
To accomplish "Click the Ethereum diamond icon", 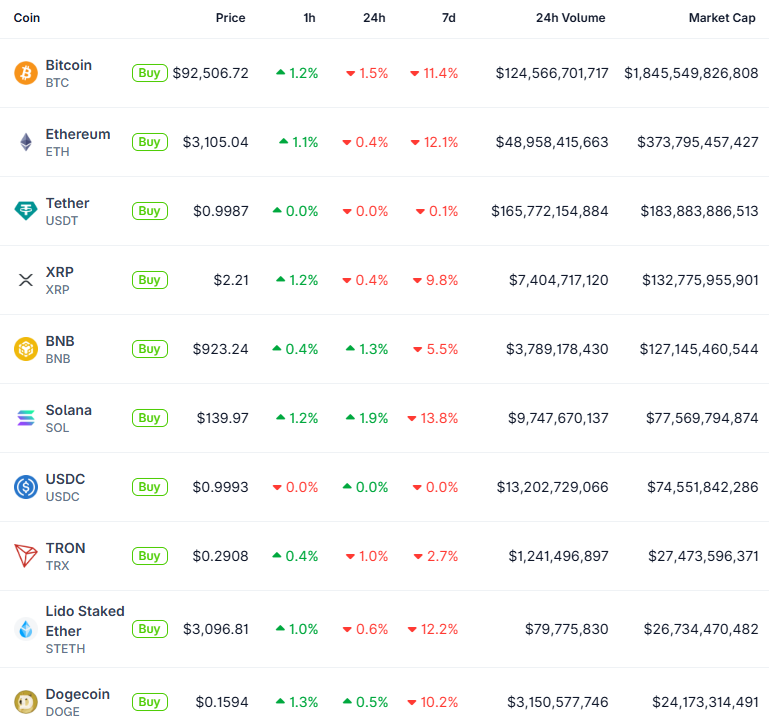I will coord(25,142).
